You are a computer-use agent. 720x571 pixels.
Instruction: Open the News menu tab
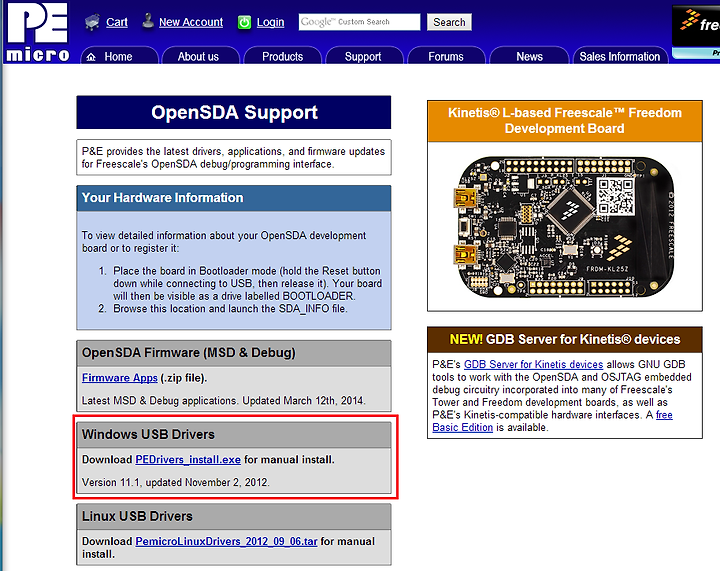click(528, 56)
